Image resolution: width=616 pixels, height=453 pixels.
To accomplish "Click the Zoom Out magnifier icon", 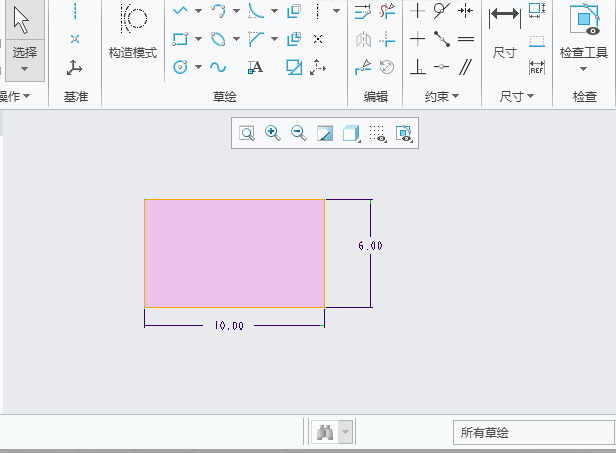I will pos(298,133).
